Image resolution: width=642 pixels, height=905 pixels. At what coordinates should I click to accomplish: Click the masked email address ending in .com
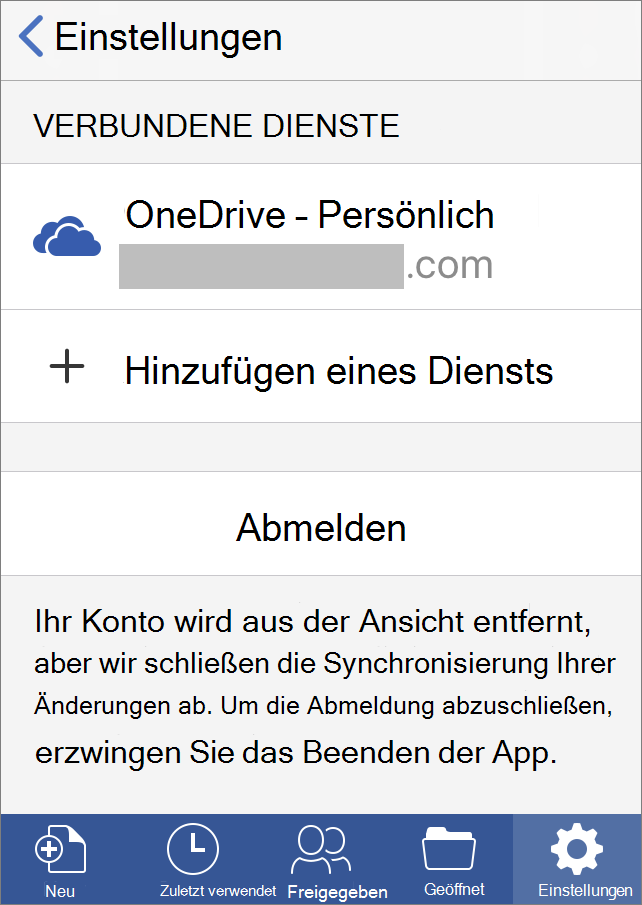306,266
